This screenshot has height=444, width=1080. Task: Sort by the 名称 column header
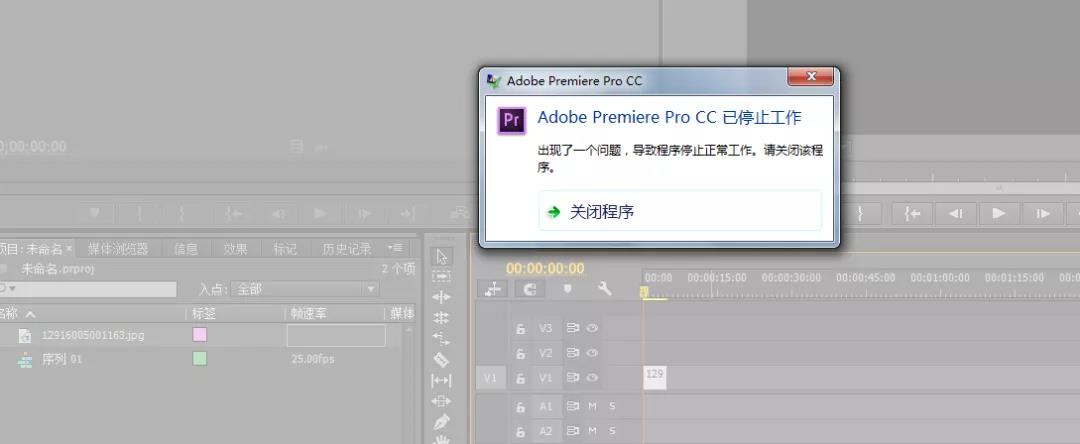[x=8, y=314]
